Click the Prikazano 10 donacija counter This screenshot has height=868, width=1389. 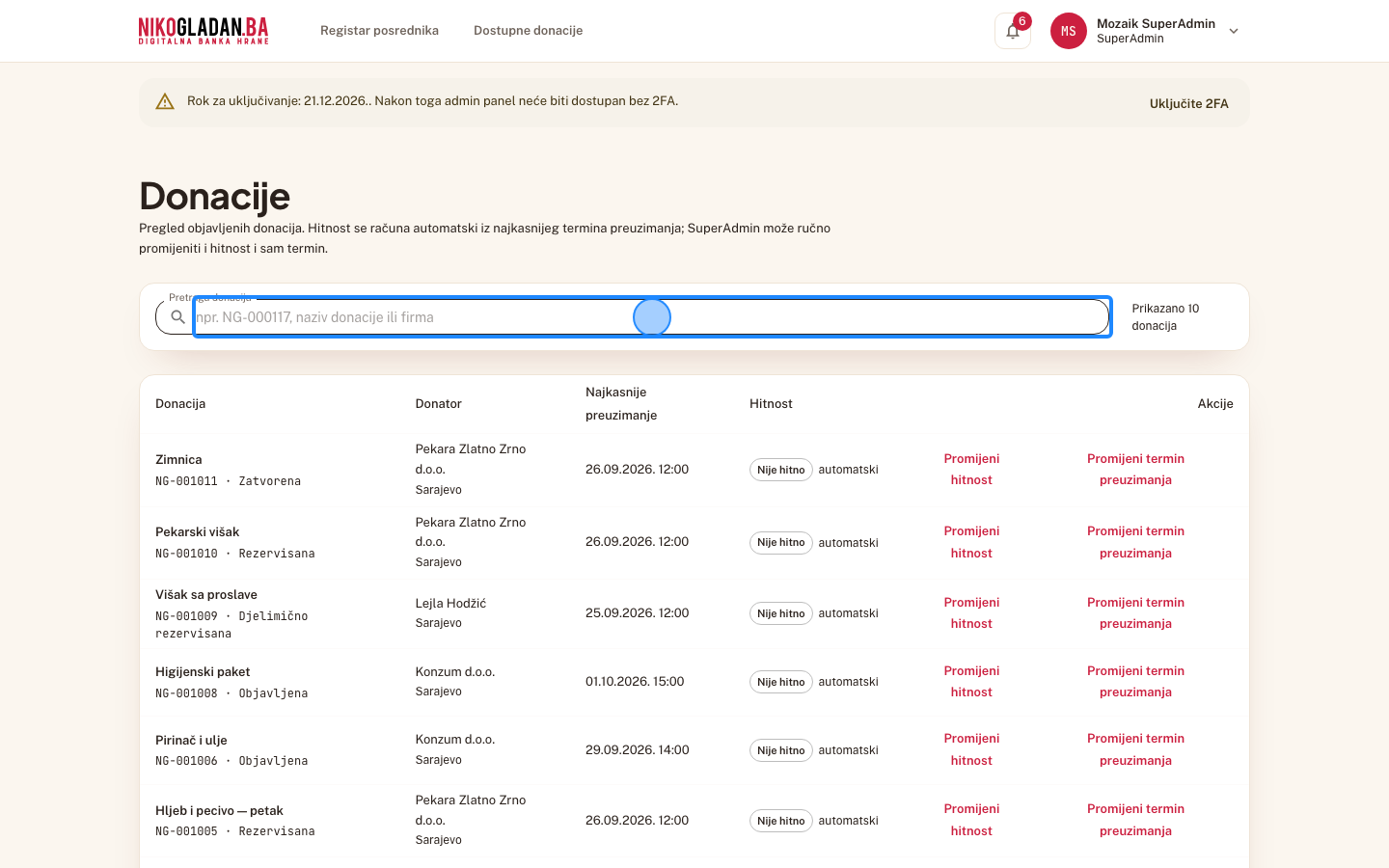click(1165, 317)
